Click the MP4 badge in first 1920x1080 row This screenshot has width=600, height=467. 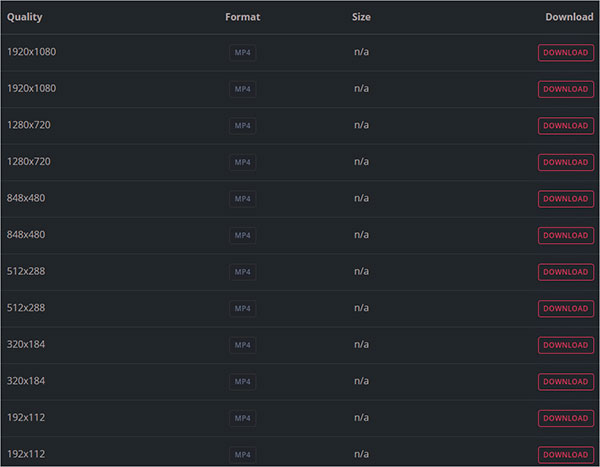pyautogui.click(x=242, y=52)
